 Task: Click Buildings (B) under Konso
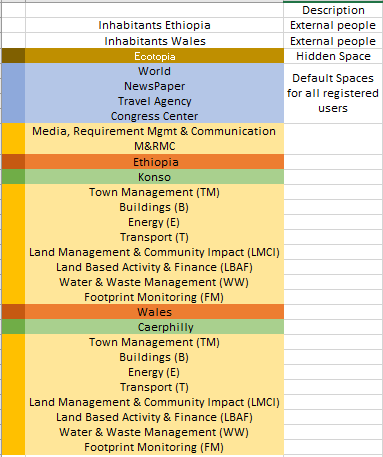(x=154, y=207)
